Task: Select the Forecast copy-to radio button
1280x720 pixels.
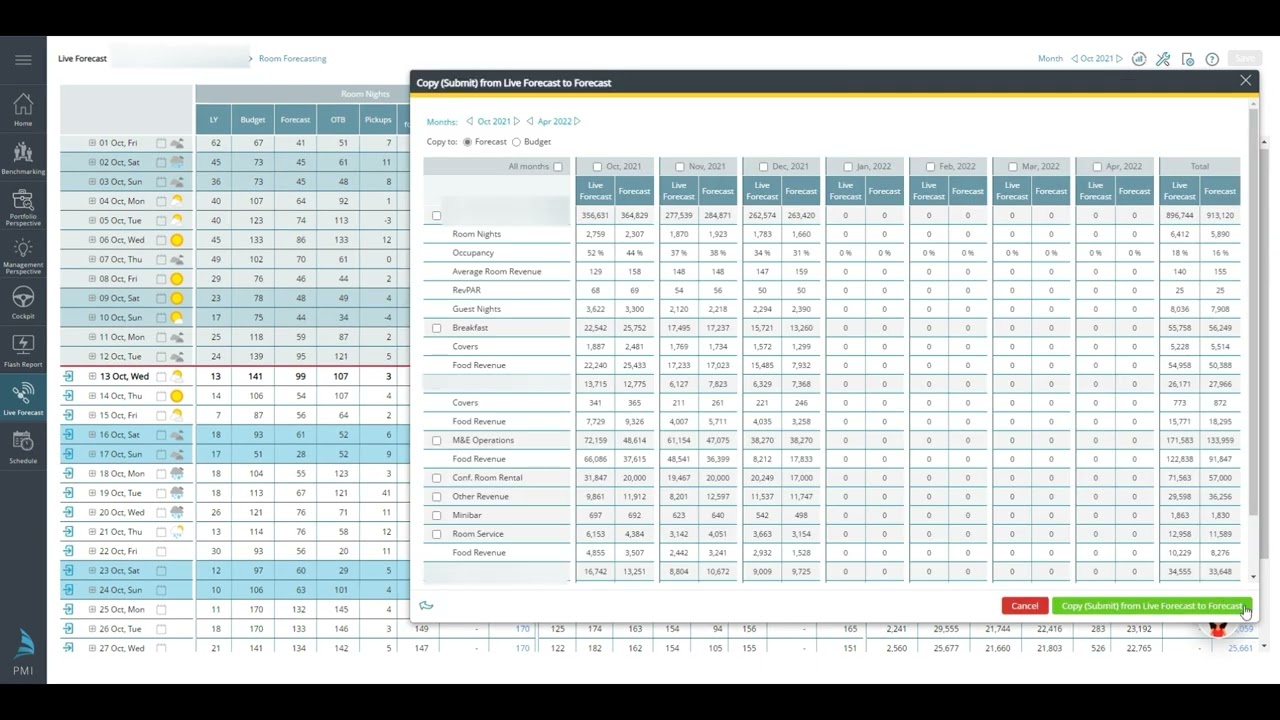Action: click(x=467, y=142)
